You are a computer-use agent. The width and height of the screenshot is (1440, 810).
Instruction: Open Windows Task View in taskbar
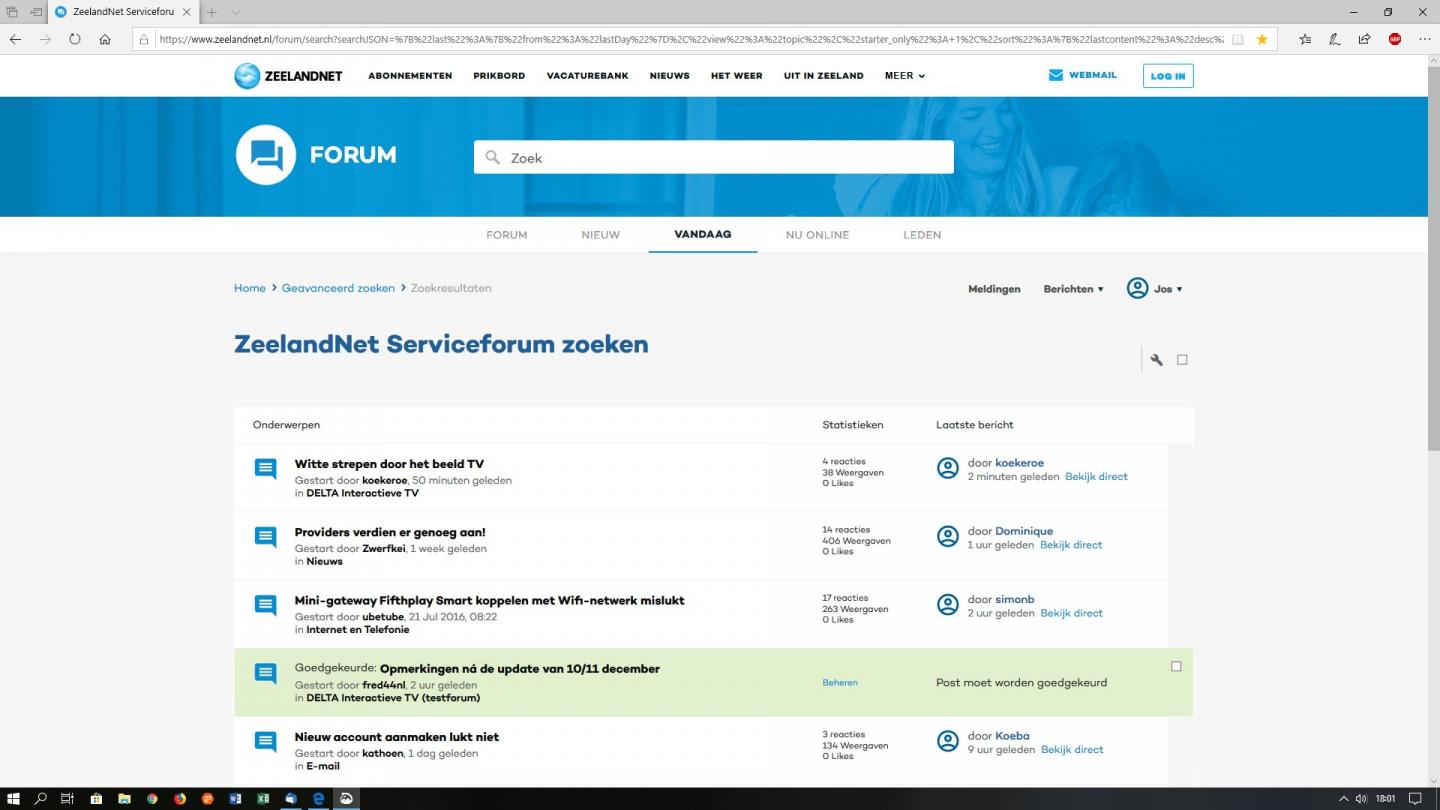(x=68, y=799)
